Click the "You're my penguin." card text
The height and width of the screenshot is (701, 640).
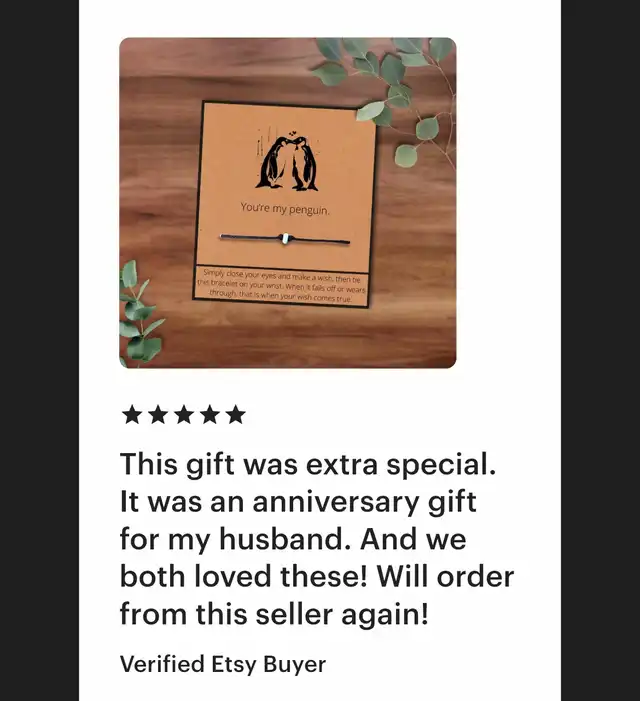[285, 209]
